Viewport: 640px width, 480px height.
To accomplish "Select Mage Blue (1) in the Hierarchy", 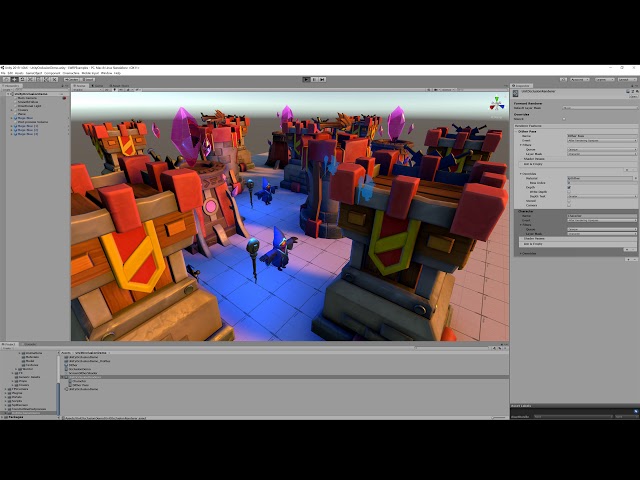I will (x=28, y=126).
